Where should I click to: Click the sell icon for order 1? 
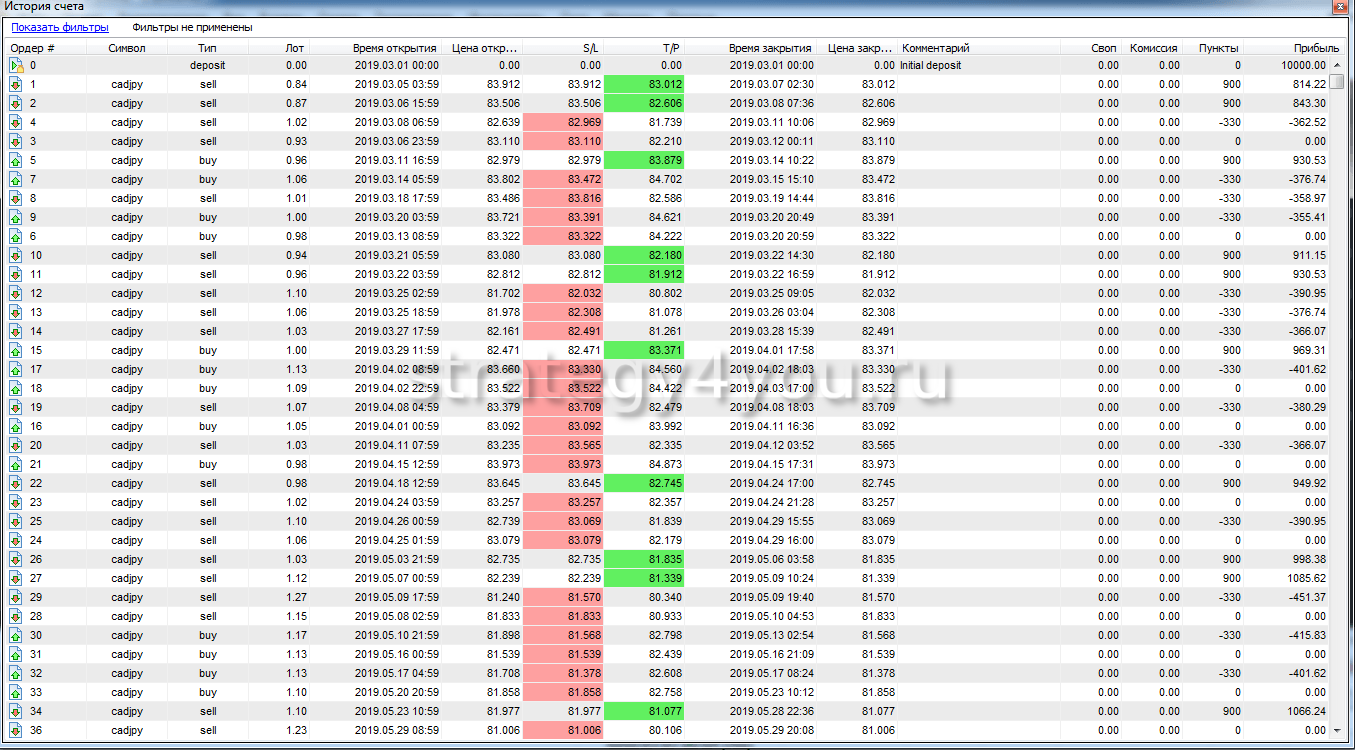(x=16, y=85)
